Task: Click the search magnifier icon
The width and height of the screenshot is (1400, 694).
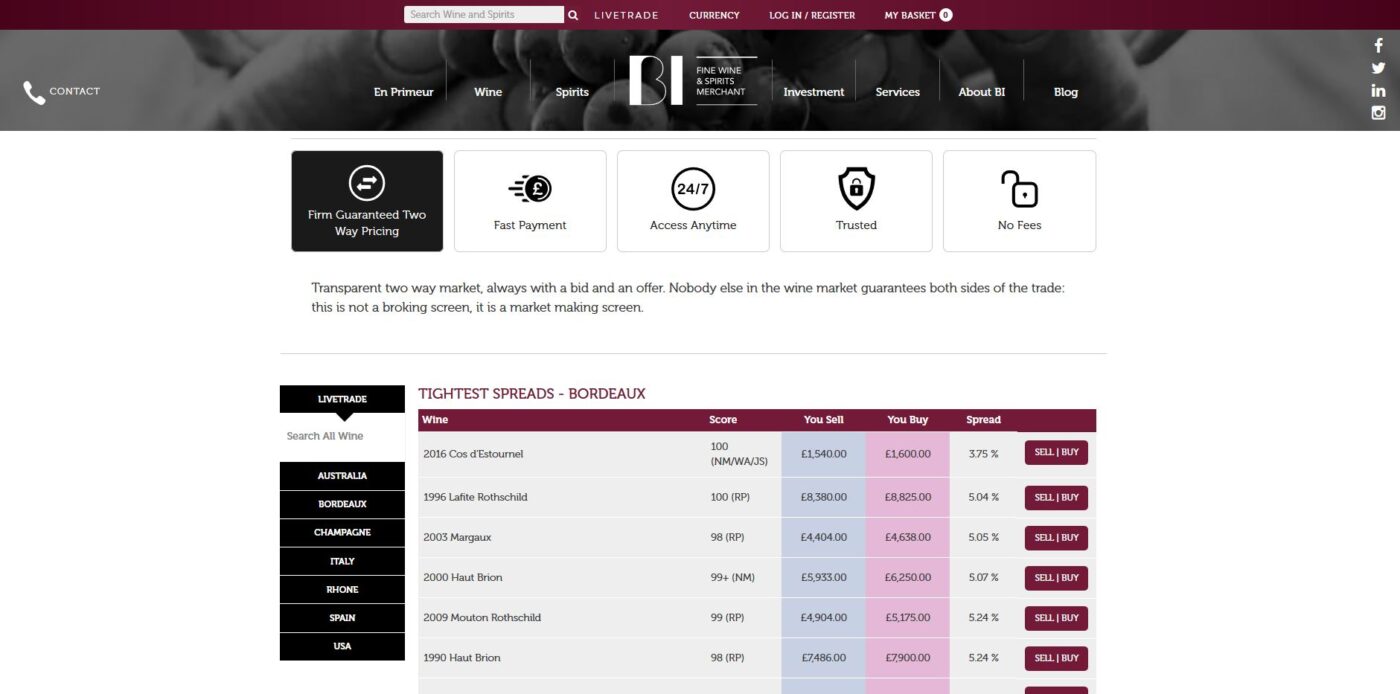Action: coord(573,15)
